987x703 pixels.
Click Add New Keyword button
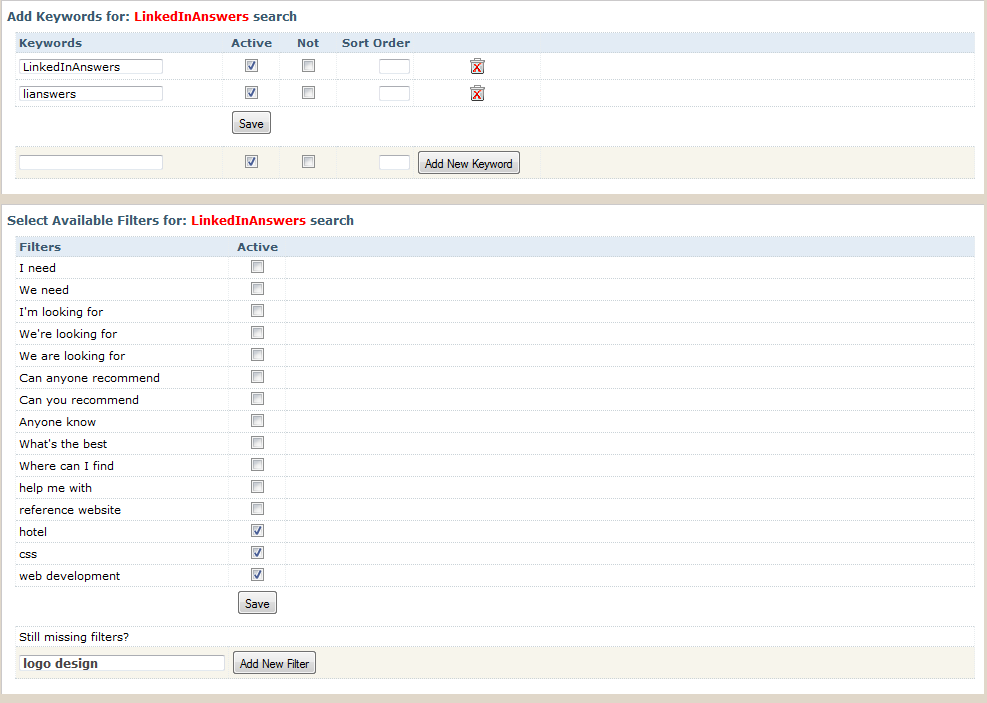(x=469, y=164)
